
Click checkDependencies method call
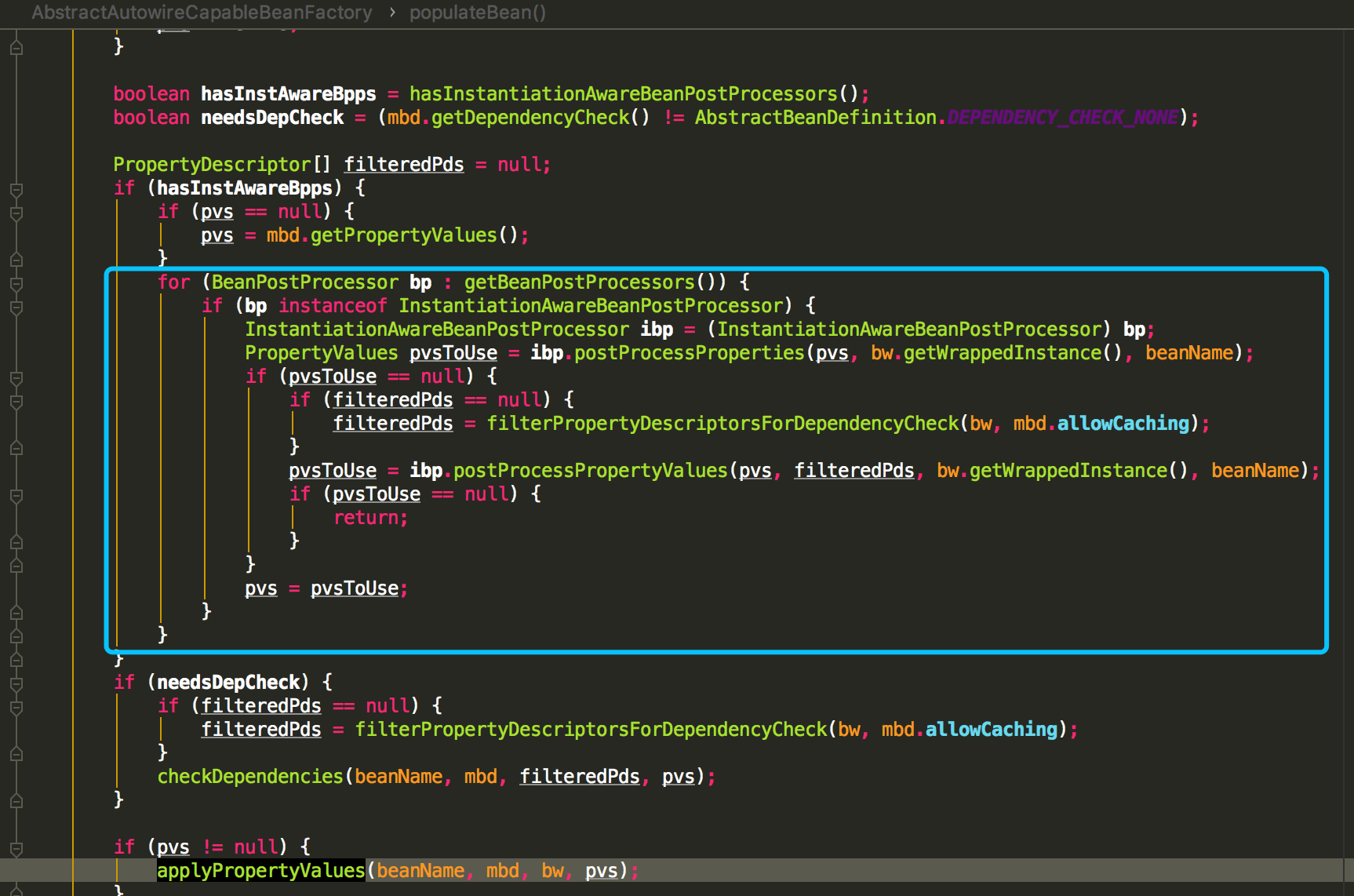[250, 777]
